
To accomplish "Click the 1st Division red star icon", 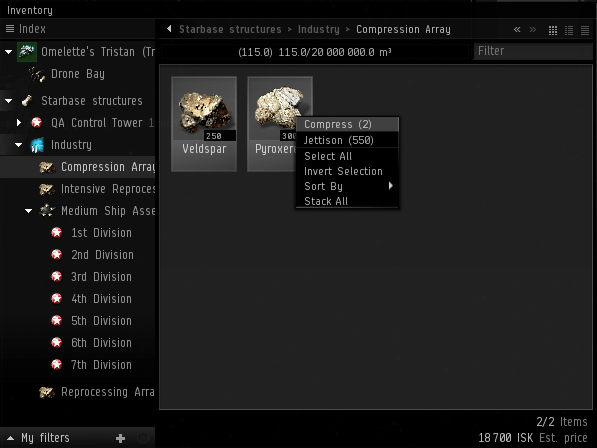I will pyautogui.click(x=57, y=233).
